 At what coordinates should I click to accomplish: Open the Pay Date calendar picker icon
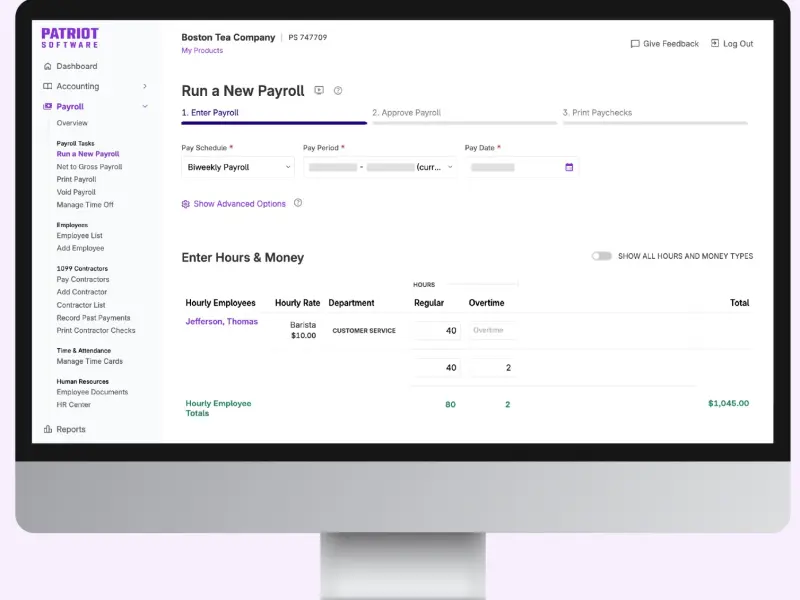tap(569, 167)
